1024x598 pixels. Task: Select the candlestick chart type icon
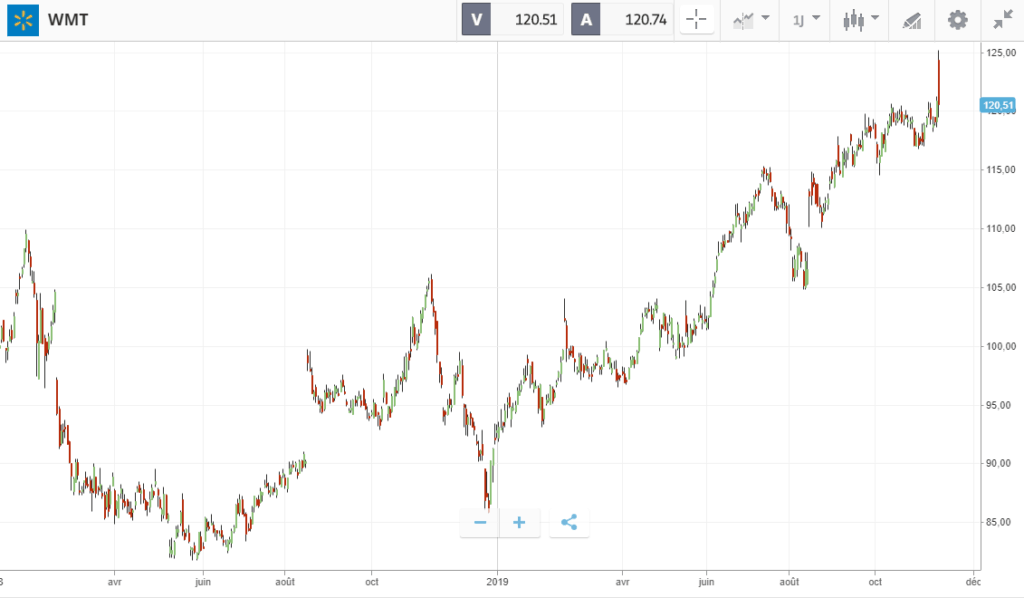pyautogui.click(x=854, y=20)
